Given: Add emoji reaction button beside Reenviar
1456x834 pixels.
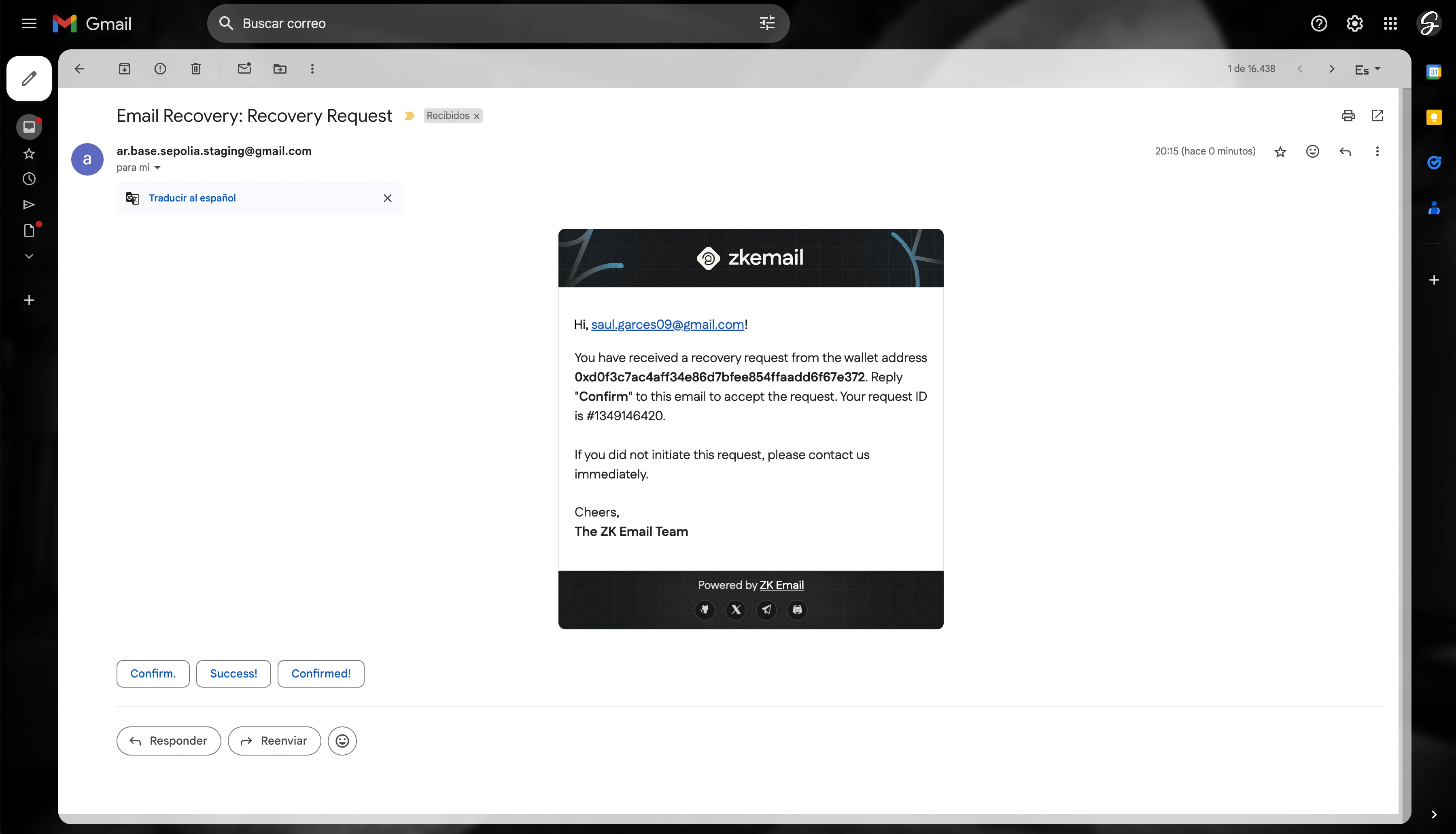Looking at the screenshot, I should [342, 741].
